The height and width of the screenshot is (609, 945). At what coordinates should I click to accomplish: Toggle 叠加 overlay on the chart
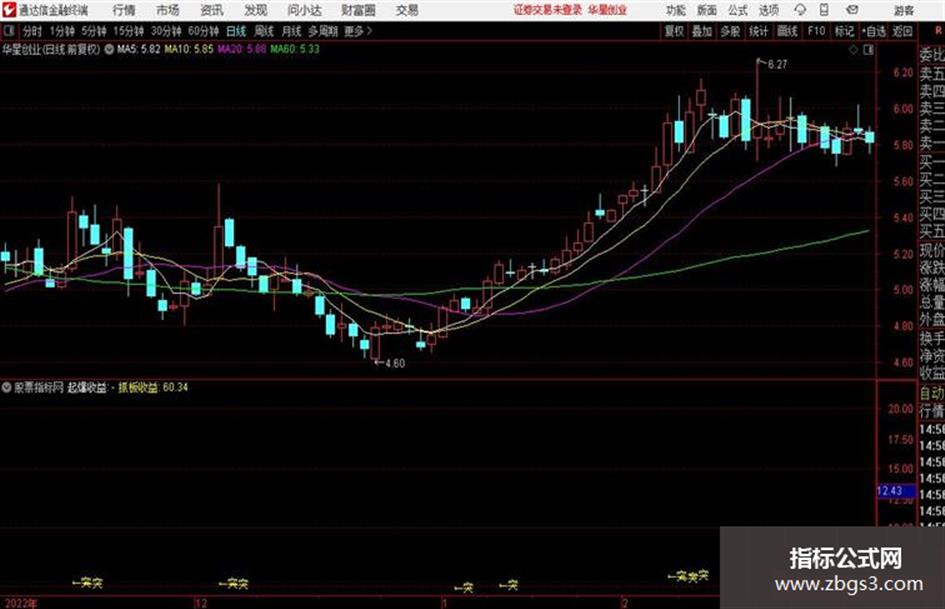(x=702, y=31)
